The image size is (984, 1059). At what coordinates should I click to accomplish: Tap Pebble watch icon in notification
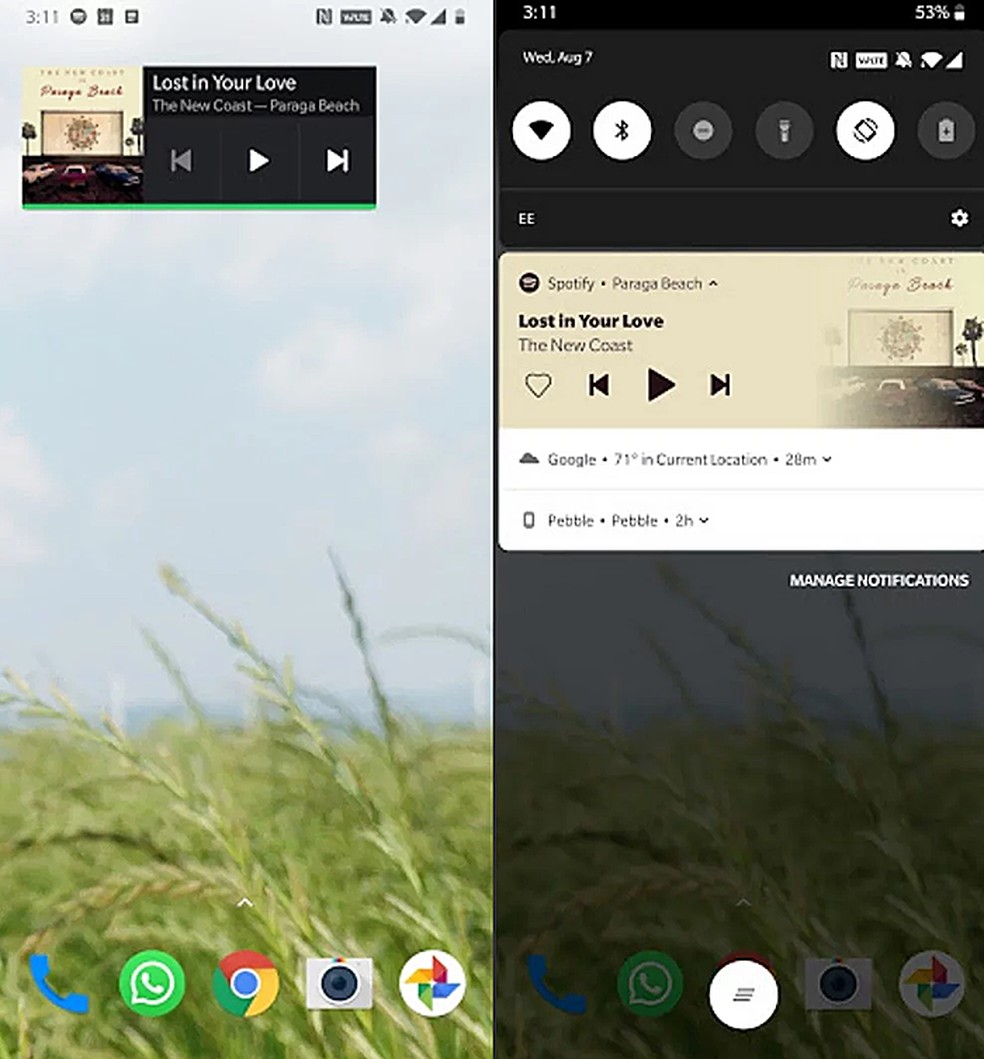529,520
